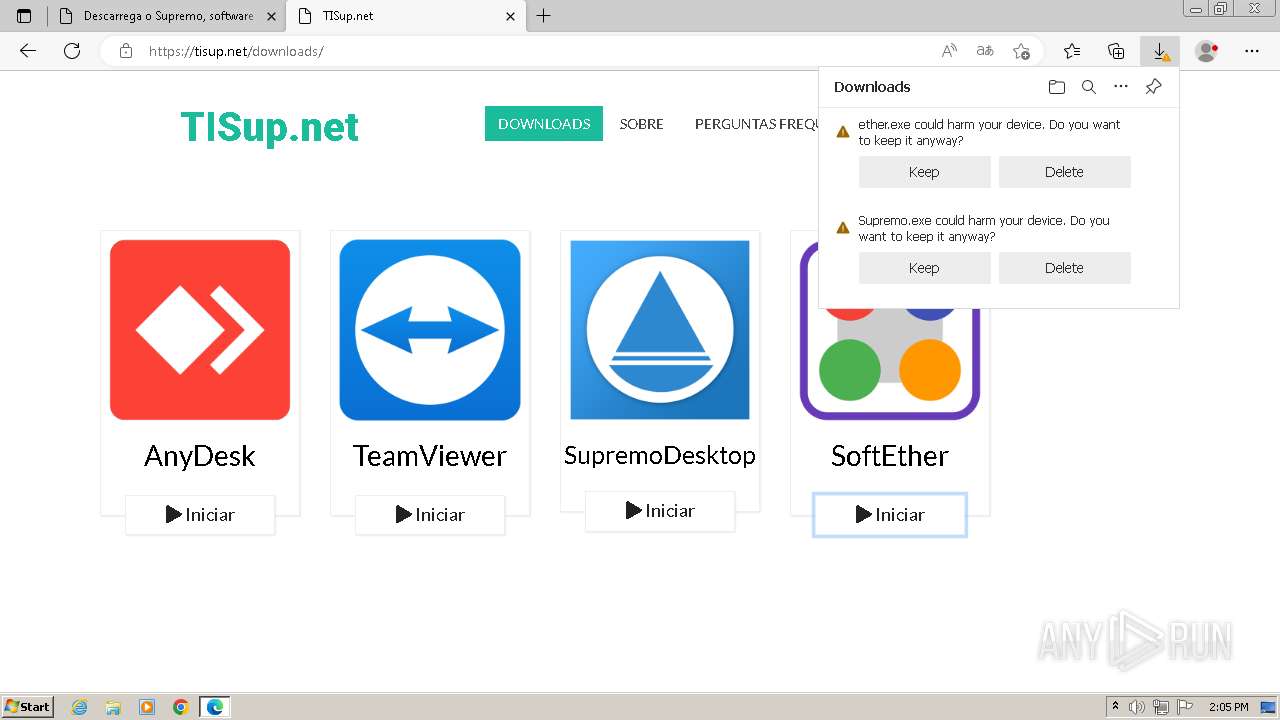Click the SoftEther title text
This screenshot has height=720, width=1280.
(x=890, y=456)
